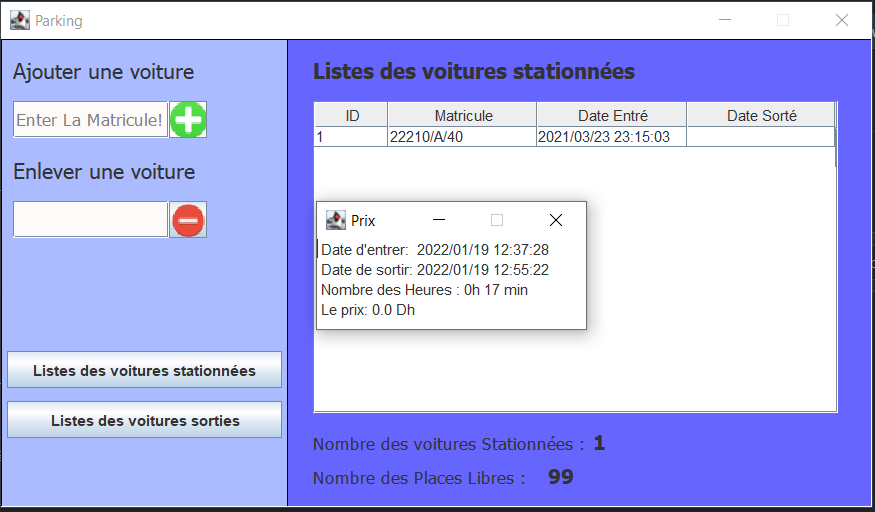Focus the Enlever une voiture text field
875x512 pixels.
point(90,220)
